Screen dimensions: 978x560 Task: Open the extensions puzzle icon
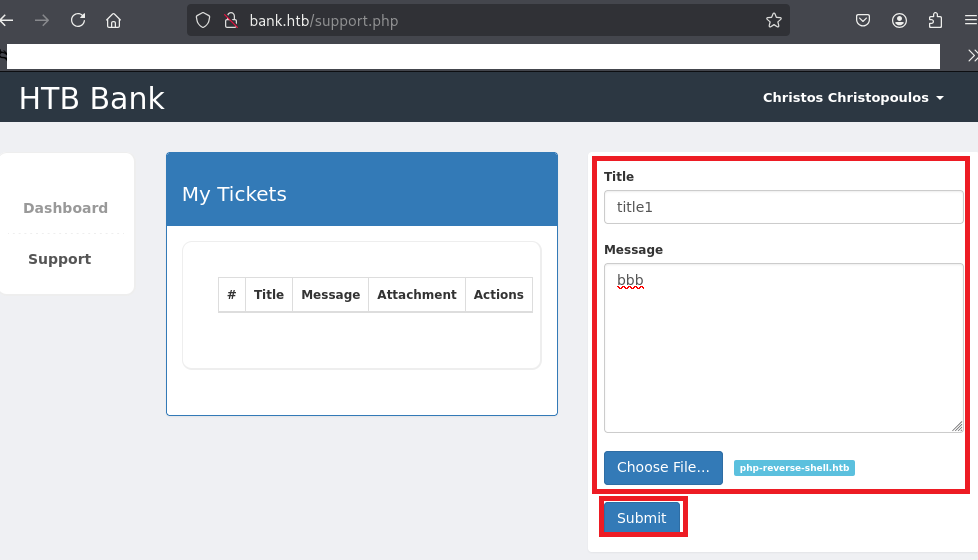click(935, 20)
